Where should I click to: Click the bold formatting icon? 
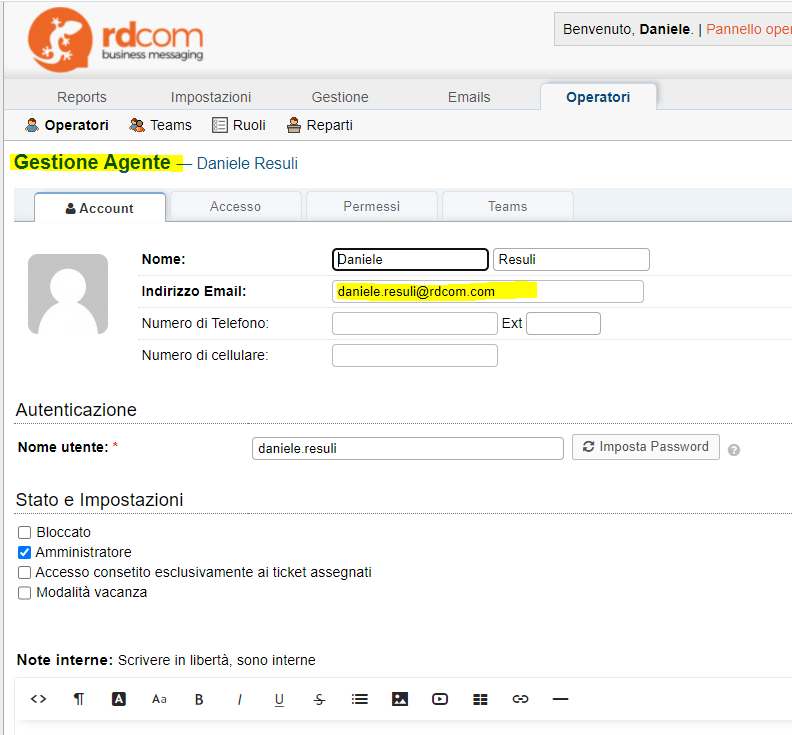(199, 699)
